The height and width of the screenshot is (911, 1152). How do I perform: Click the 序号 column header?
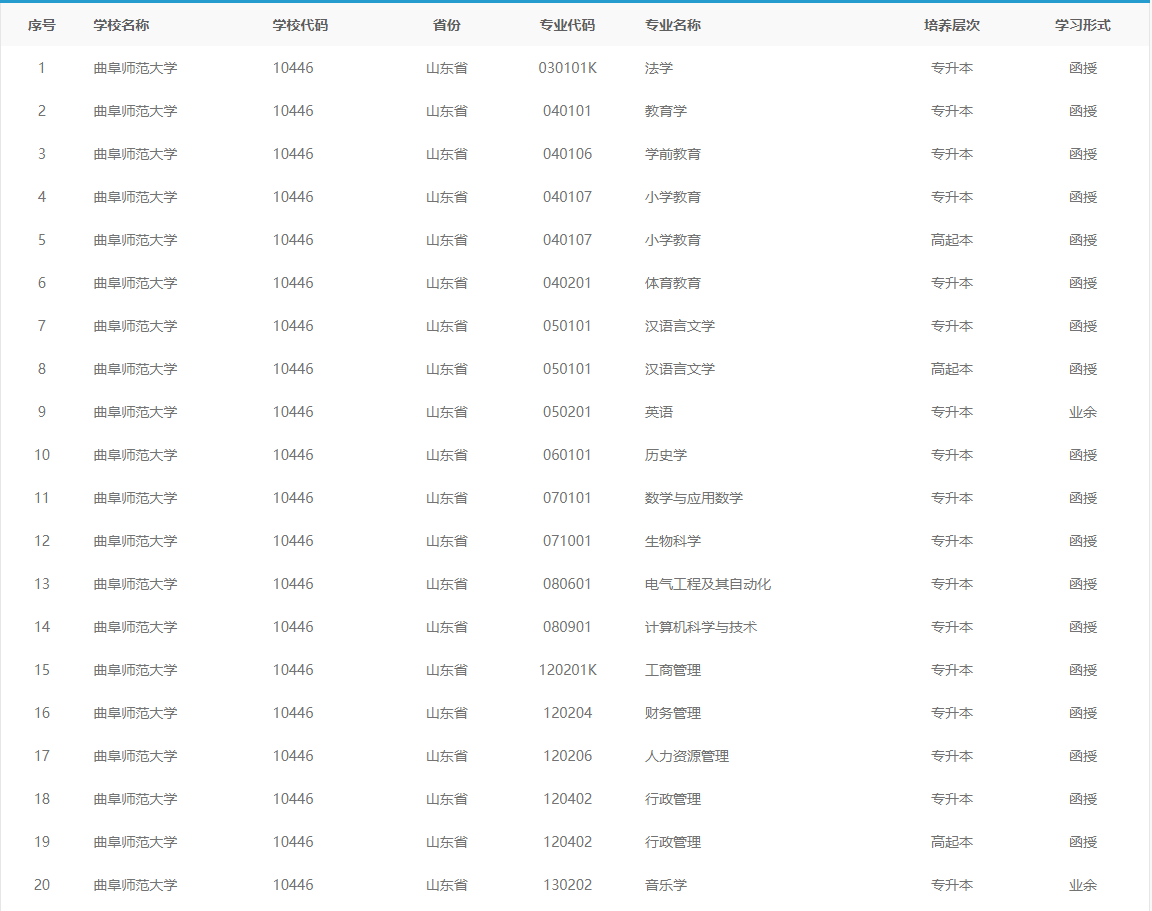click(42, 25)
